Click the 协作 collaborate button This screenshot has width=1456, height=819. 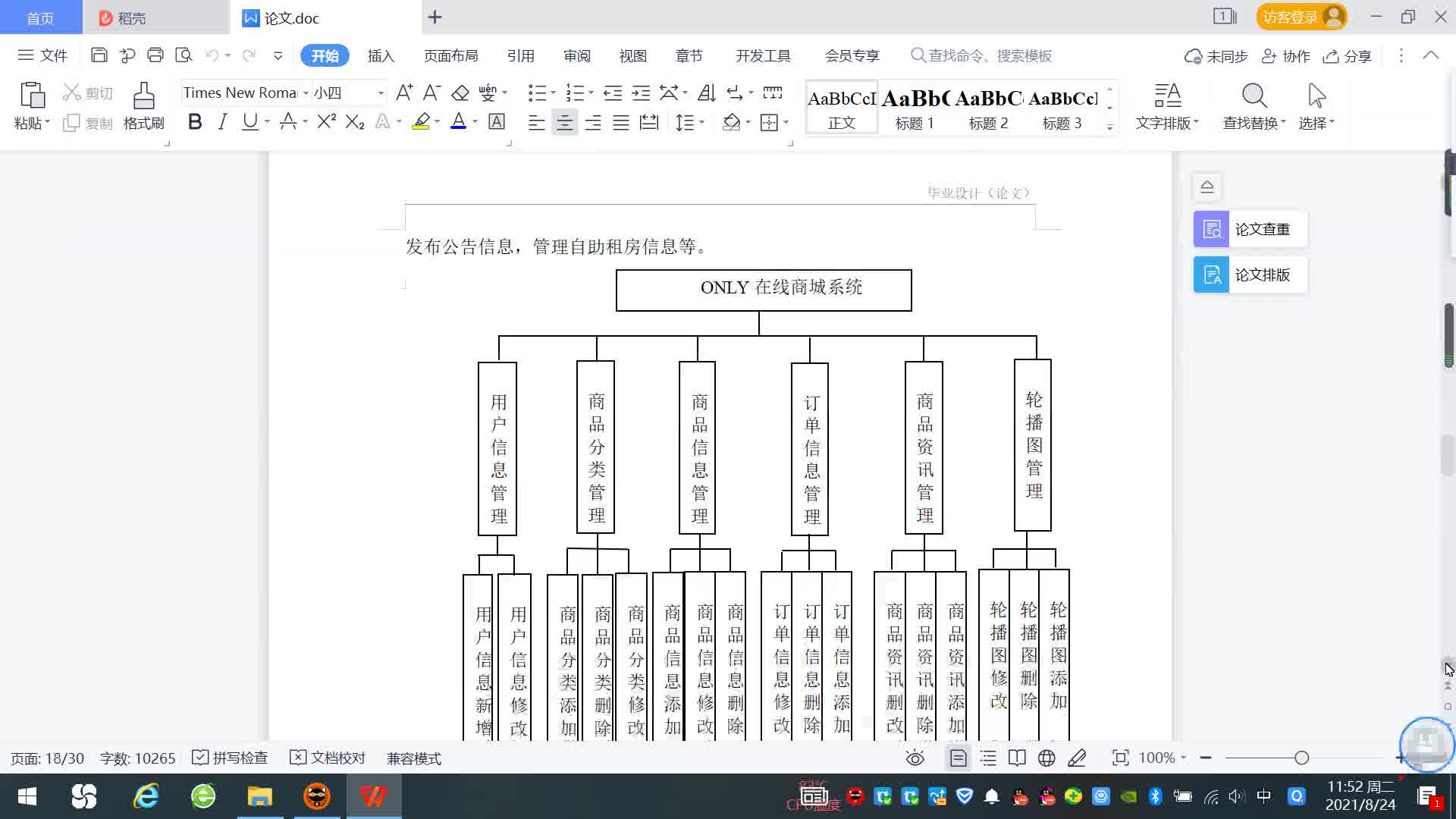click(x=1286, y=56)
